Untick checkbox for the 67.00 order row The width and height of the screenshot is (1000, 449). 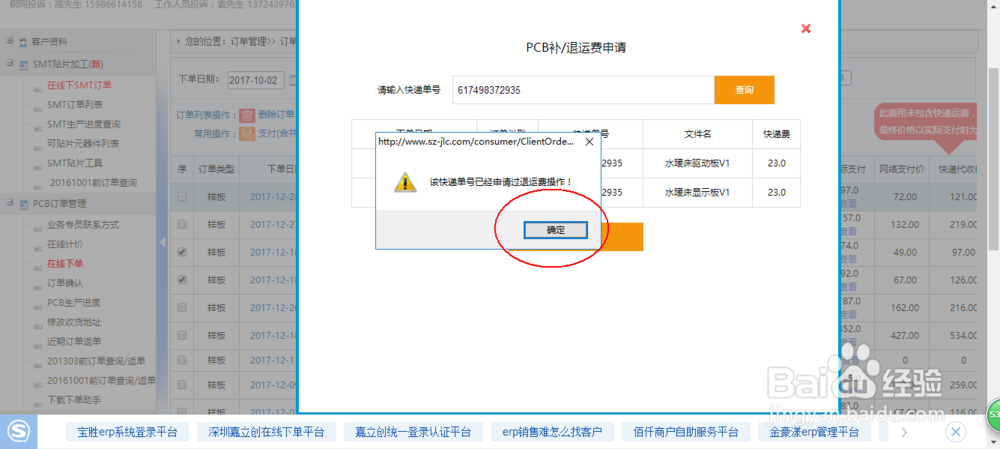point(182,279)
